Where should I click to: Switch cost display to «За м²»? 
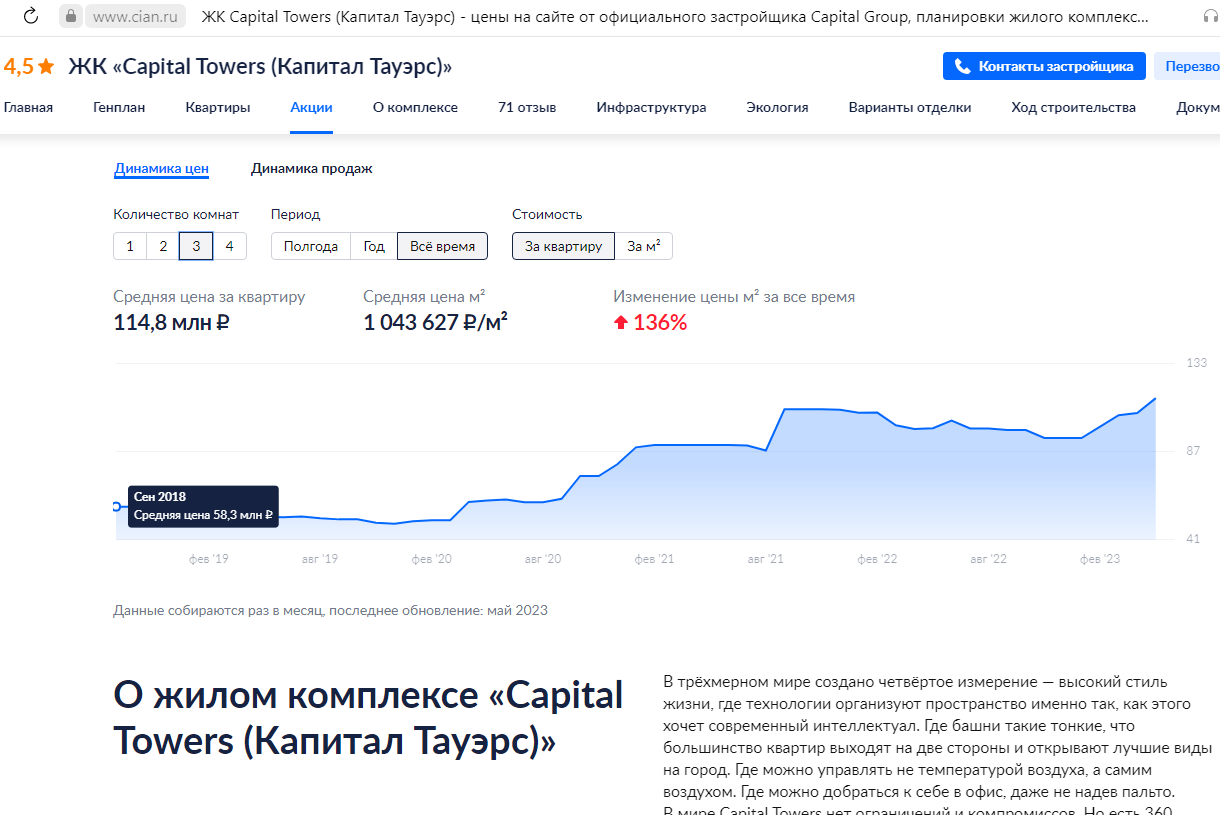[x=644, y=245]
